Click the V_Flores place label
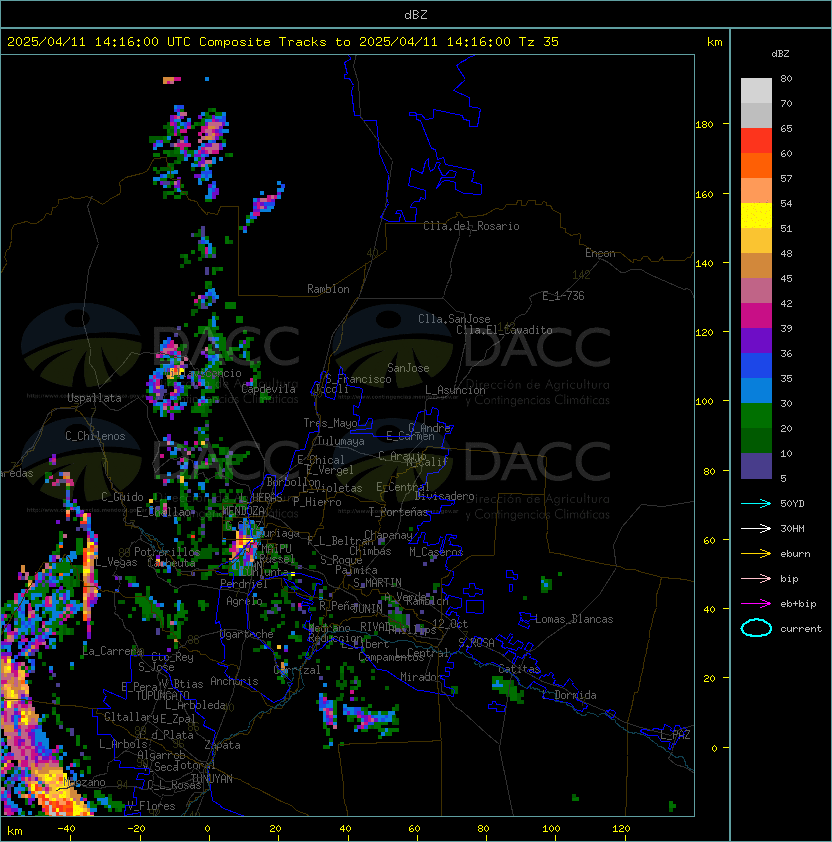This screenshot has width=832, height=842. [151, 806]
